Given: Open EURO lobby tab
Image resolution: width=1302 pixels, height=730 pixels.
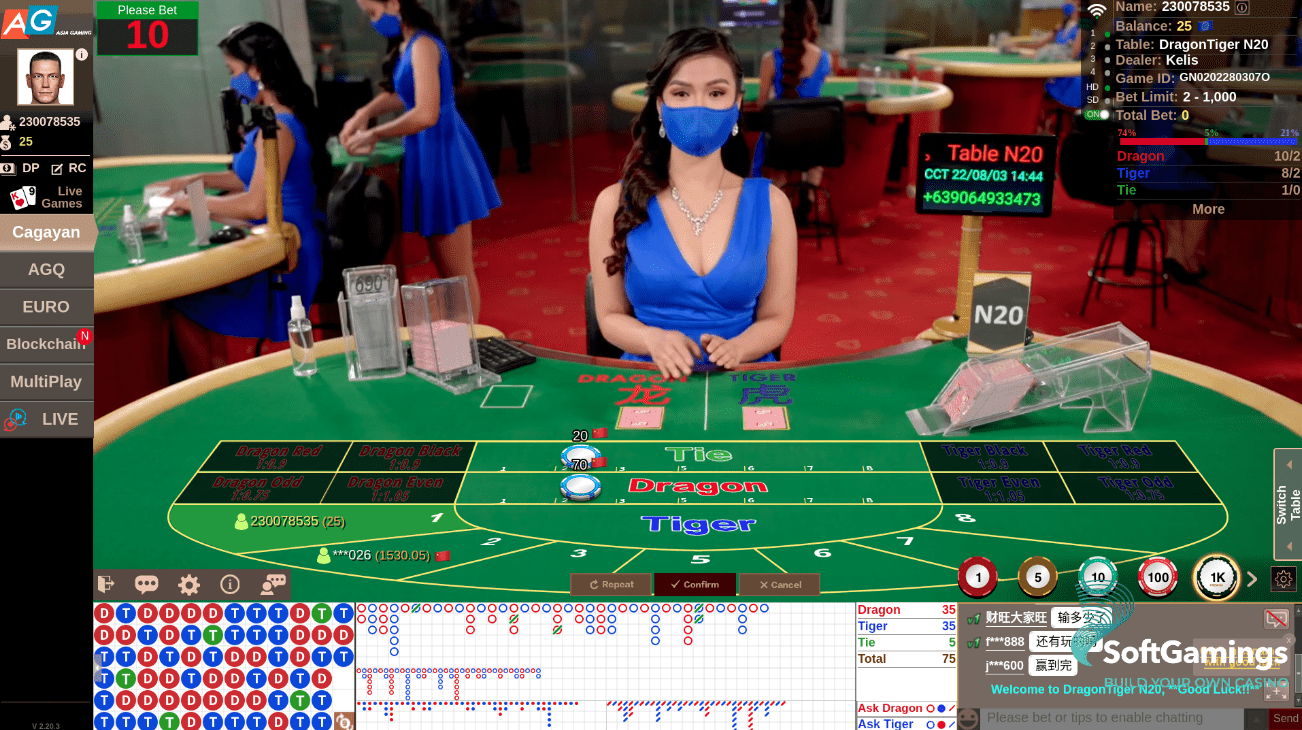Looking at the screenshot, I should 46,307.
